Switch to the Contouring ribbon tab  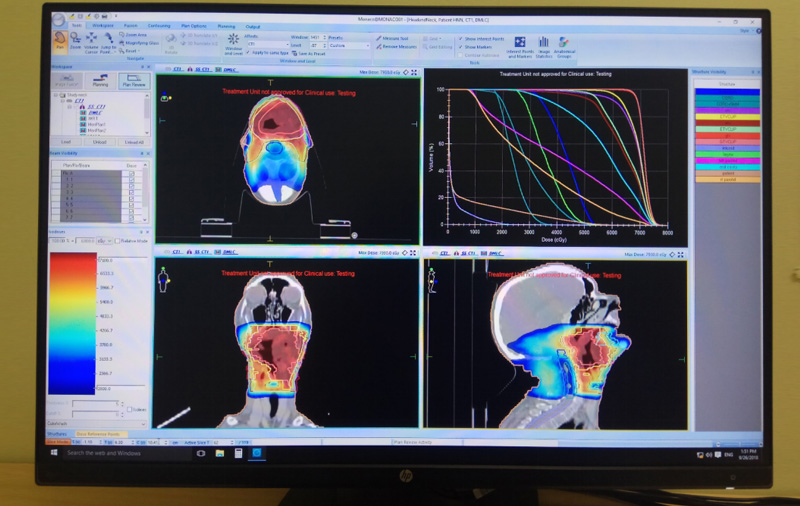click(158, 27)
